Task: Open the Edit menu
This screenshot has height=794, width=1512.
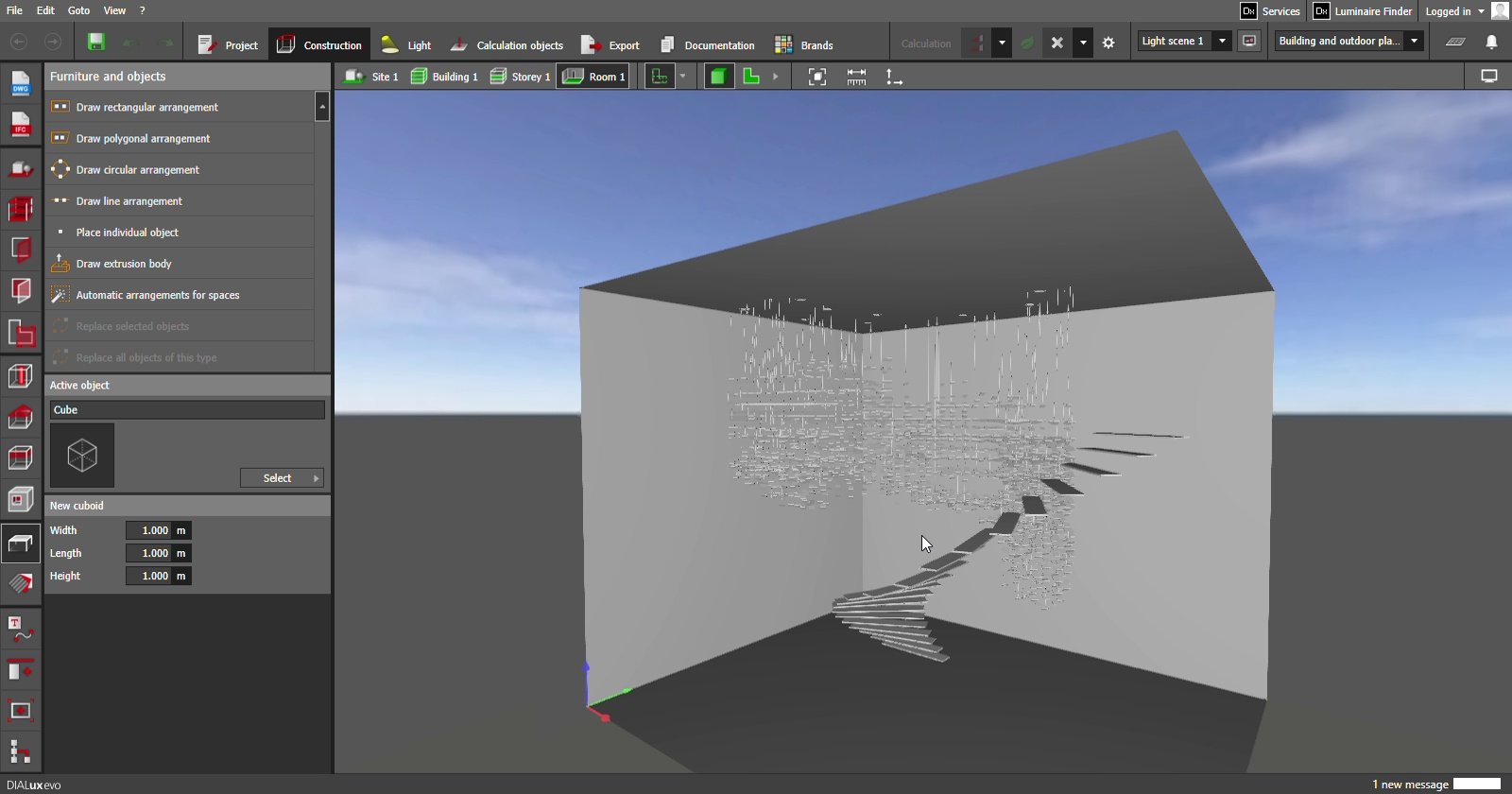Action: (x=45, y=10)
